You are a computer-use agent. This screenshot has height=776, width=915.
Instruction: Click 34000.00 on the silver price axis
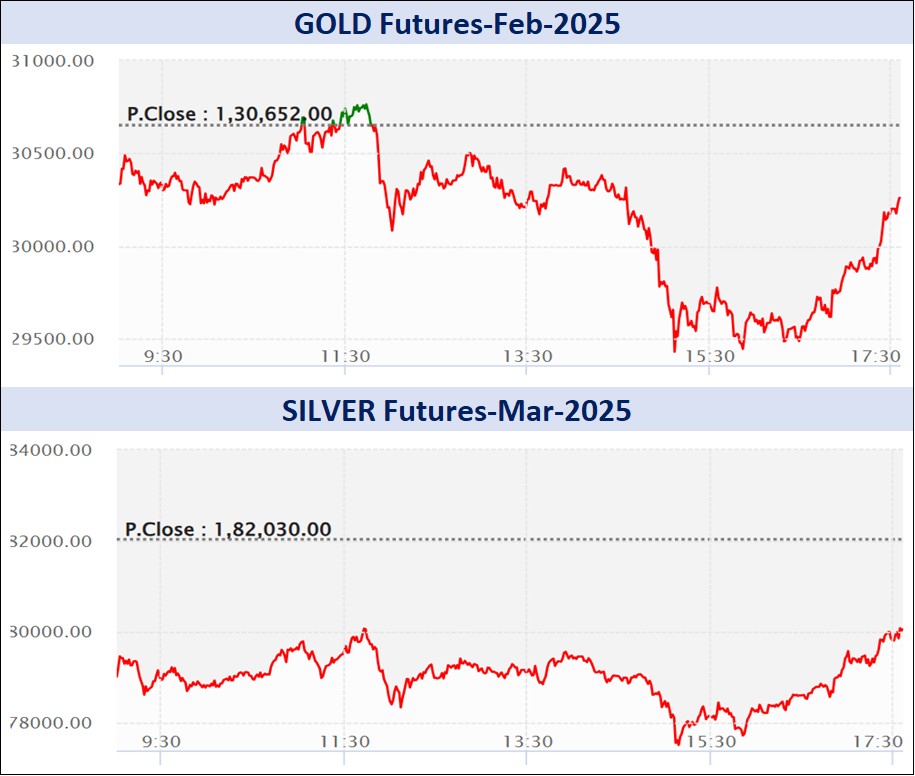point(50,450)
